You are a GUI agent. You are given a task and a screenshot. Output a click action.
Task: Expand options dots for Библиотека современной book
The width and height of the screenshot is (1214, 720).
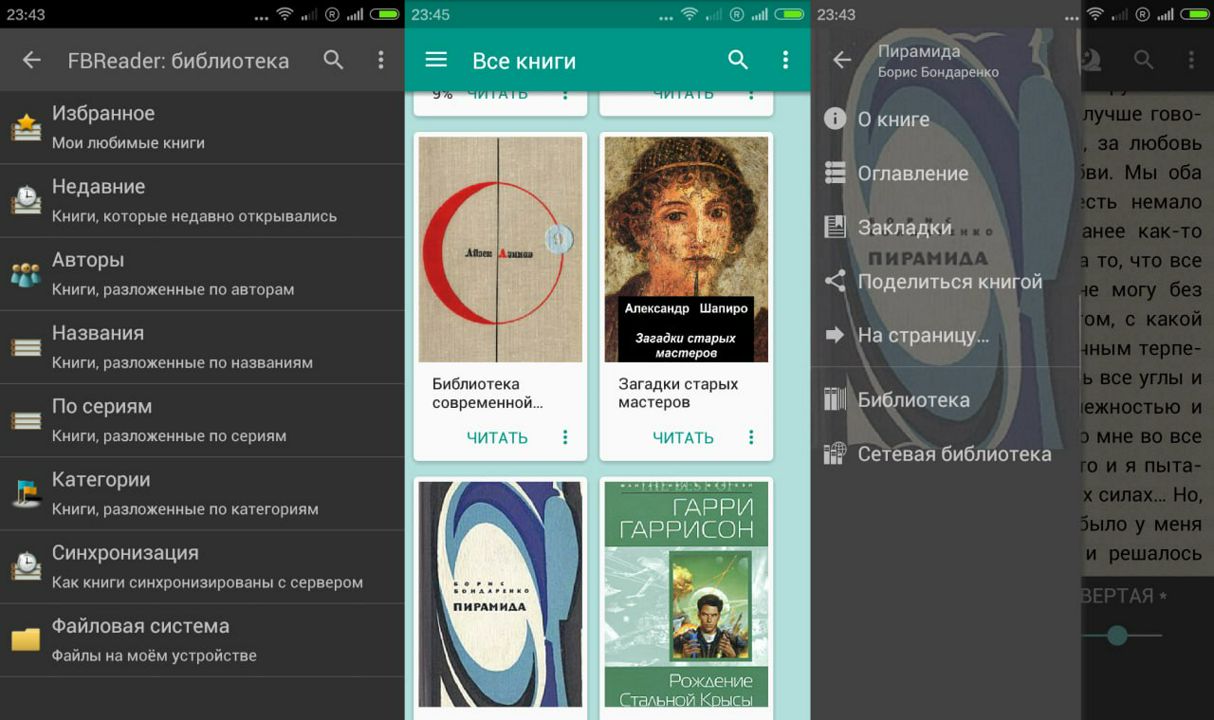[x=565, y=437]
